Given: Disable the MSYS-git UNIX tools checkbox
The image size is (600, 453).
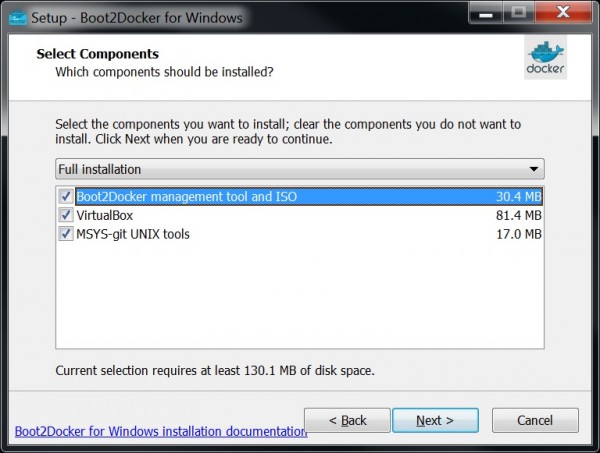Looking at the screenshot, I should [x=66, y=234].
